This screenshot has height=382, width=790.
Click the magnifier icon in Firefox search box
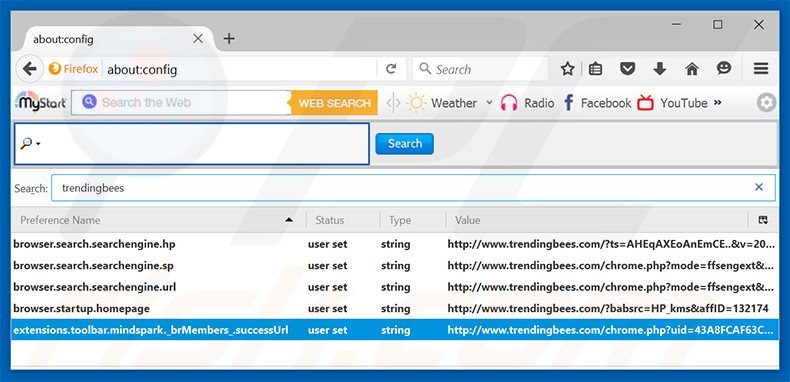(x=425, y=69)
